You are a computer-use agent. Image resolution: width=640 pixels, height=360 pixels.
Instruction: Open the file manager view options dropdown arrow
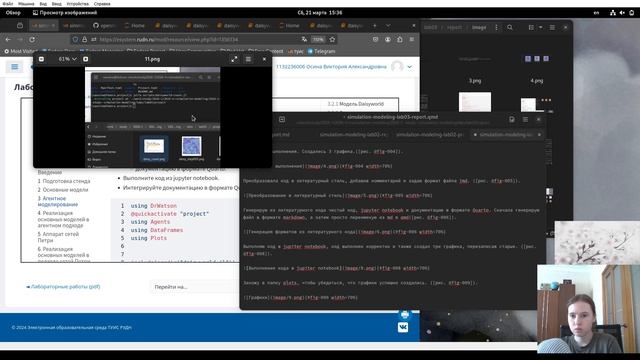pyautogui.click(x=540, y=27)
